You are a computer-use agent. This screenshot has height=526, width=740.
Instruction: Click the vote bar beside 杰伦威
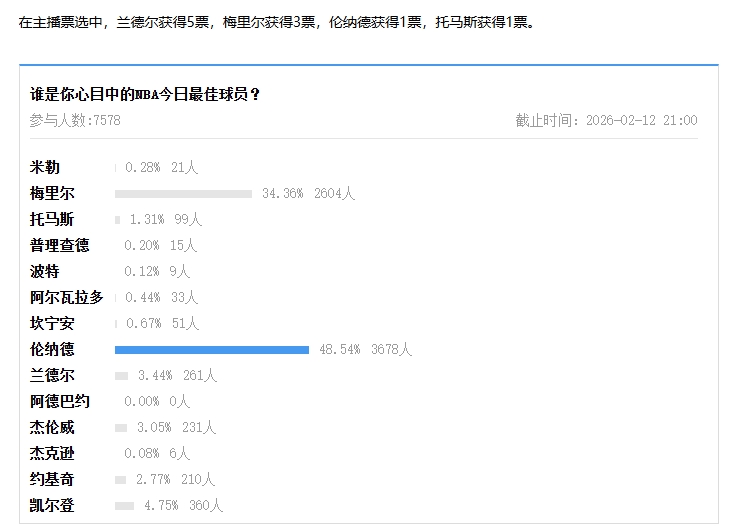(121, 428)
